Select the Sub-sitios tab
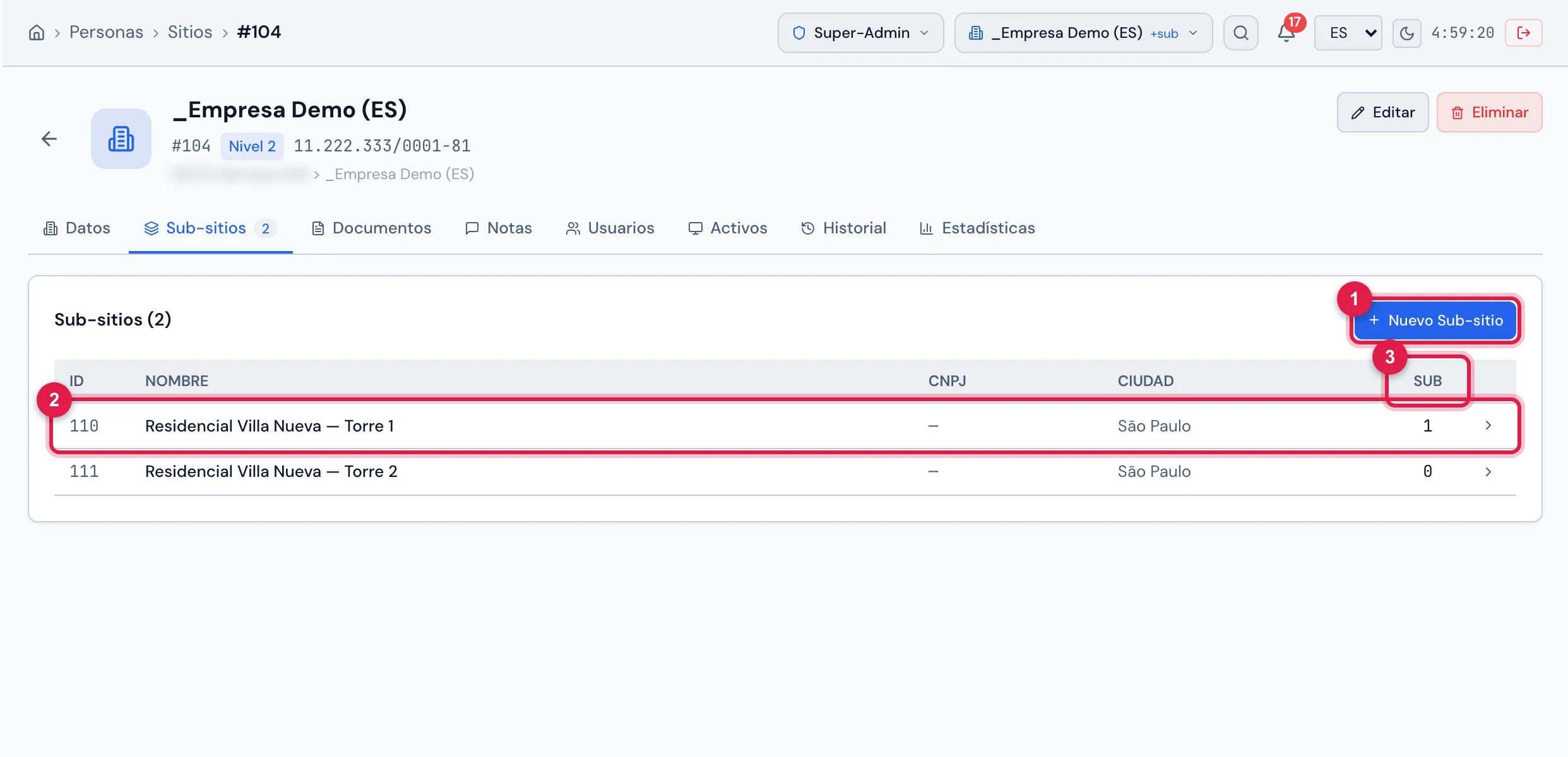The width and height of the screenshot is (1568, 757). (210, 228)
